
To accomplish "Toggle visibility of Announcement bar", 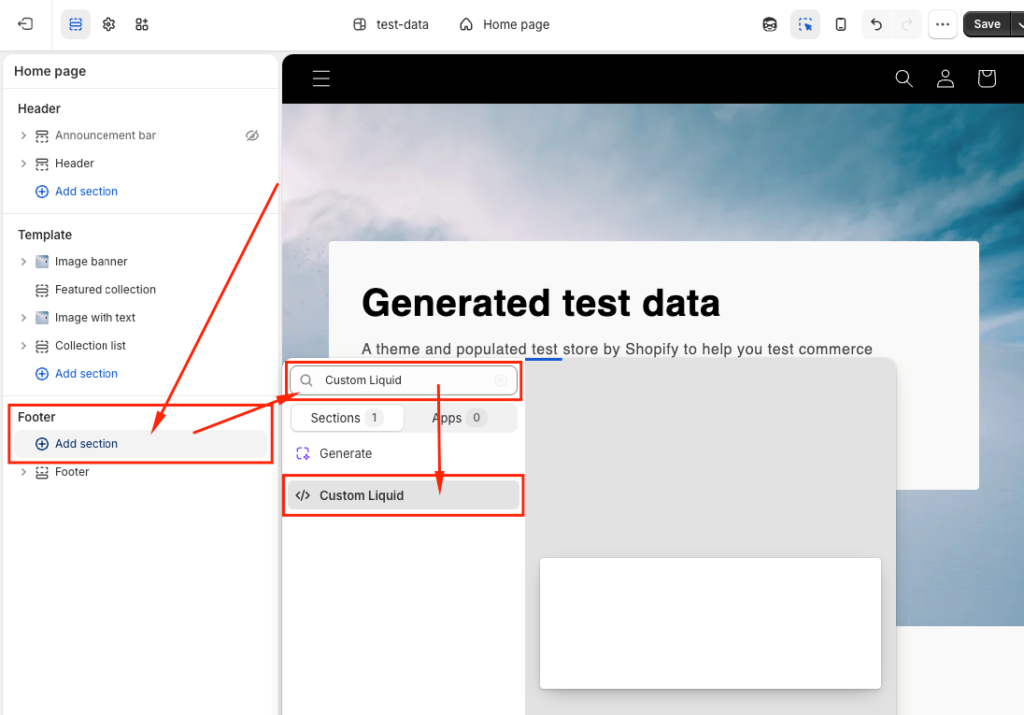I will coord(252,135).
